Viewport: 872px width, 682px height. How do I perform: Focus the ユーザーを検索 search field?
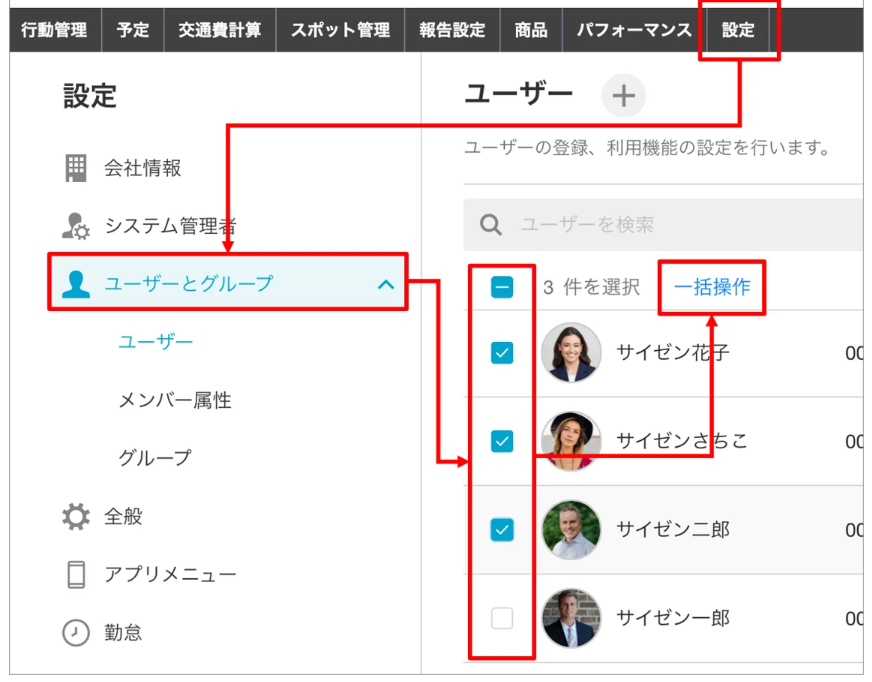point(663,225)
